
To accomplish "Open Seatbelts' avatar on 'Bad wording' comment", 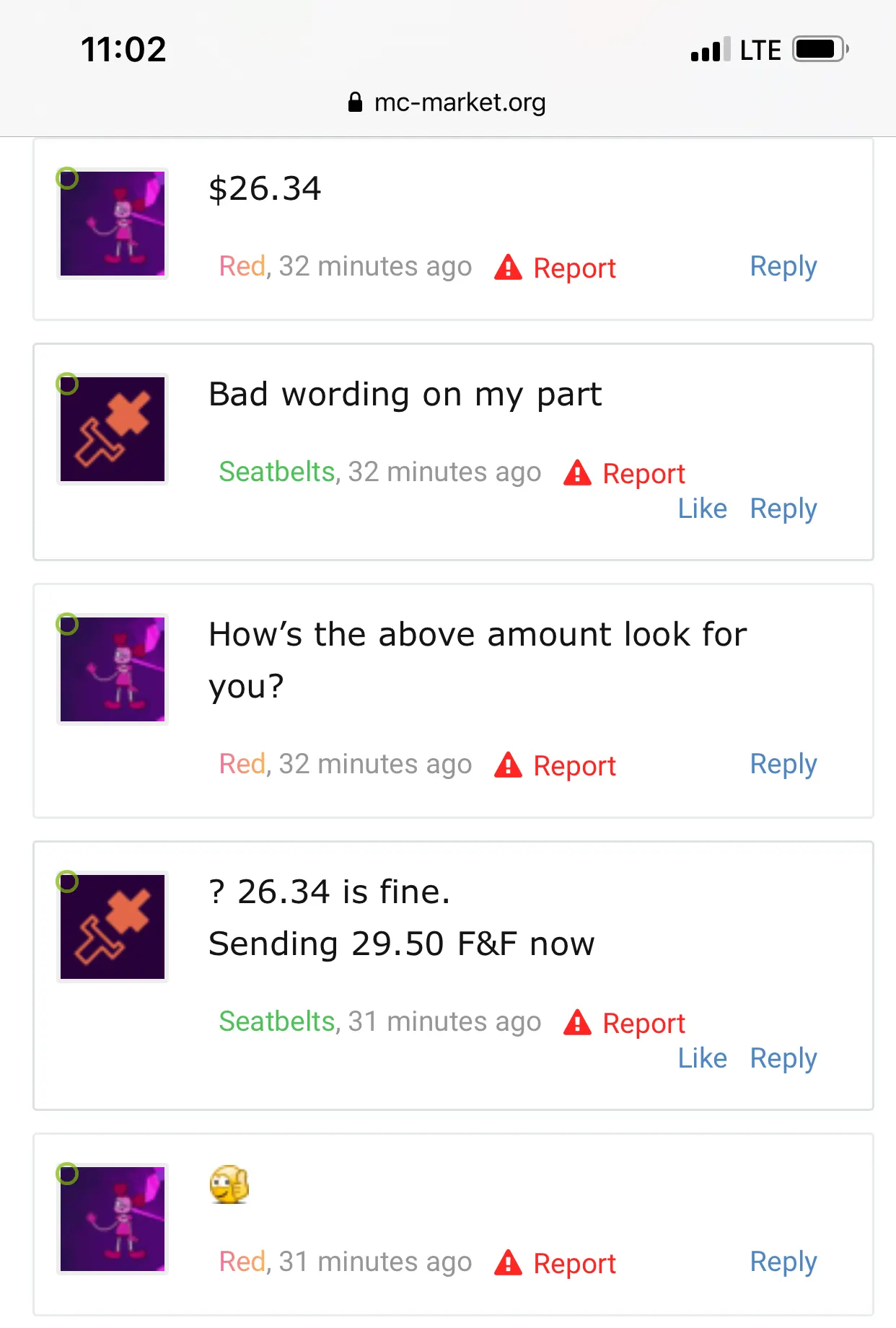I will [113, 429].
